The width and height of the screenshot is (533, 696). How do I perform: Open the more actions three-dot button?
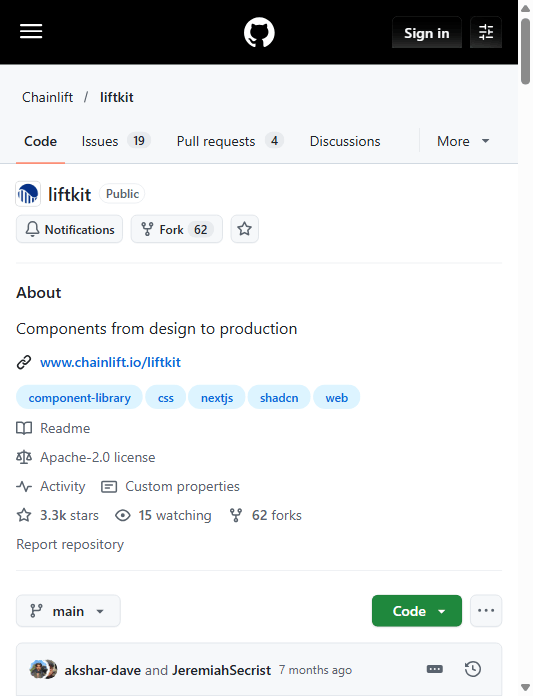click(x=486, y=611)
